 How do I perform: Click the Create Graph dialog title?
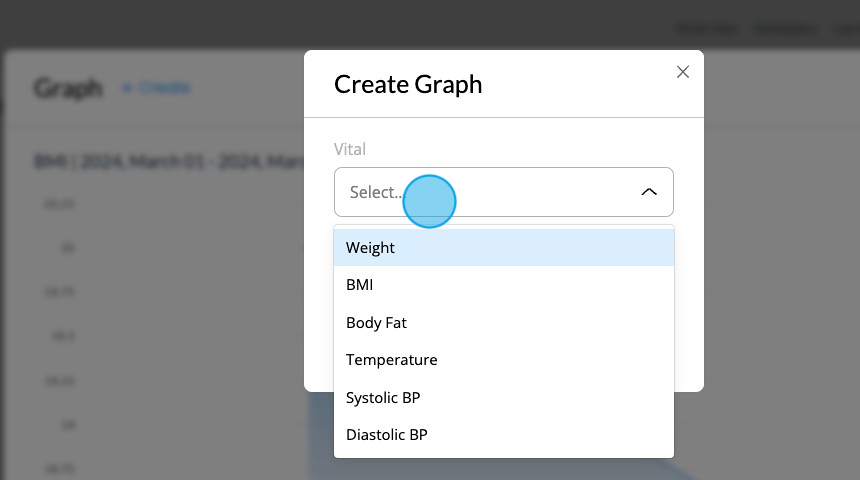coord(408,84)
